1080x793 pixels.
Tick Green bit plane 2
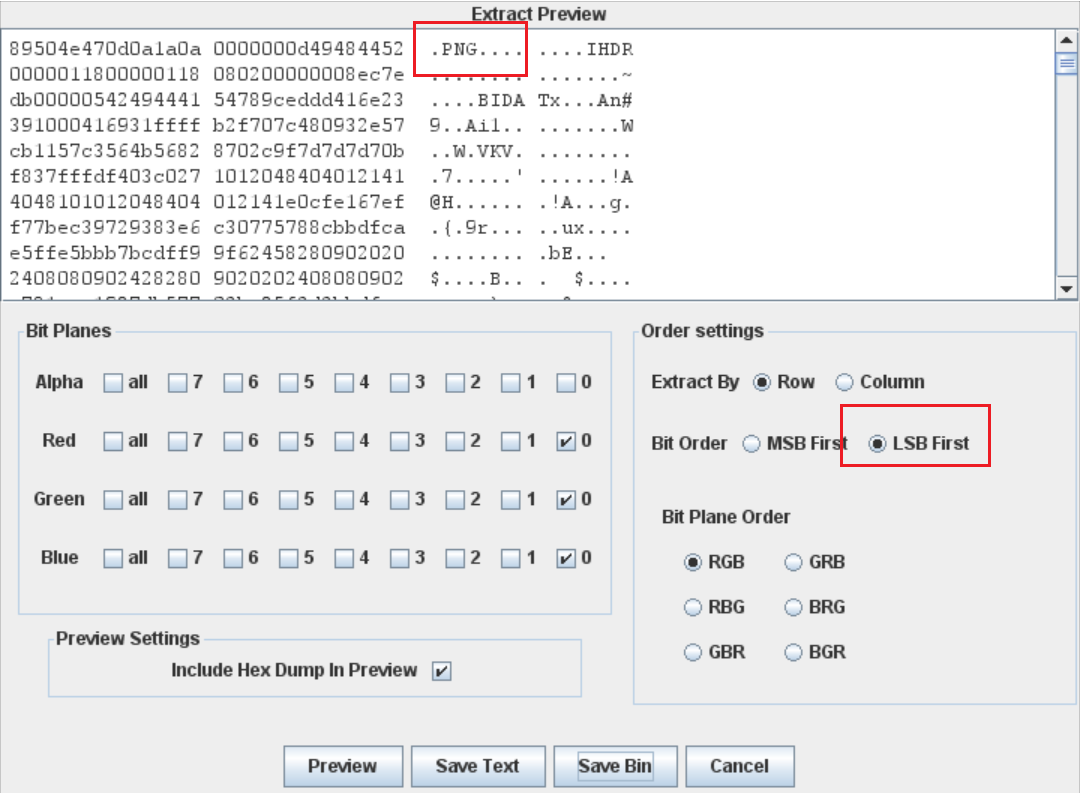tap(455, 500)
